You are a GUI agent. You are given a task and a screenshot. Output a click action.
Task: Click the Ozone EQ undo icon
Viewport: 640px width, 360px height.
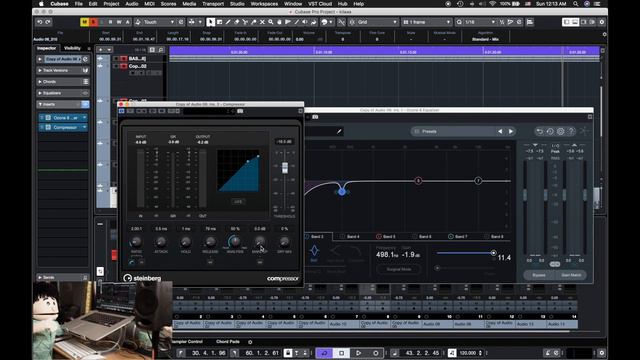(x=540, y=131)
